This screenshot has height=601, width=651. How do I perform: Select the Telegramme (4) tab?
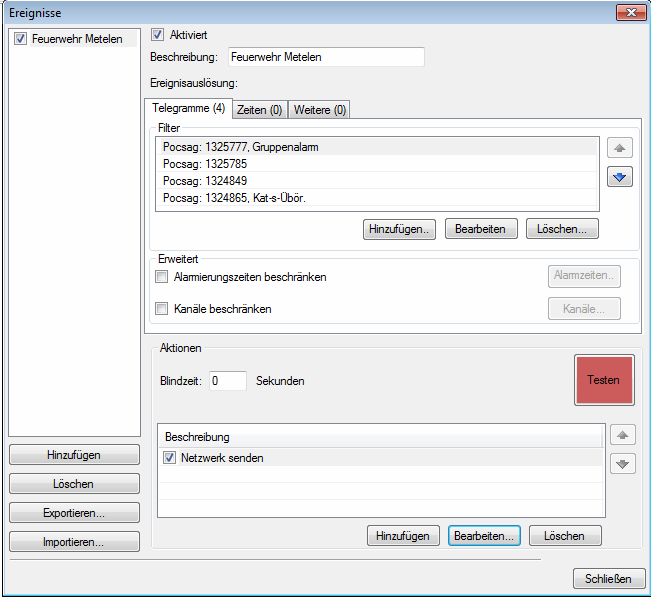[x=188, y=108]
